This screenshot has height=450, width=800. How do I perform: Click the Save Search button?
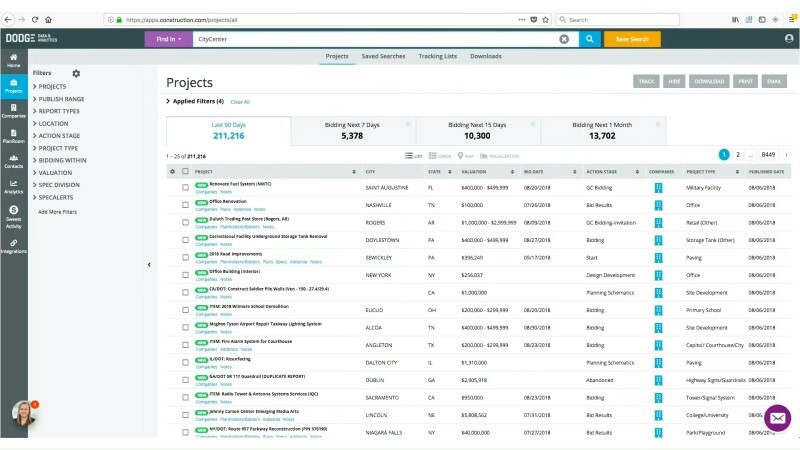pyautogui.click(x=632, y=39)
